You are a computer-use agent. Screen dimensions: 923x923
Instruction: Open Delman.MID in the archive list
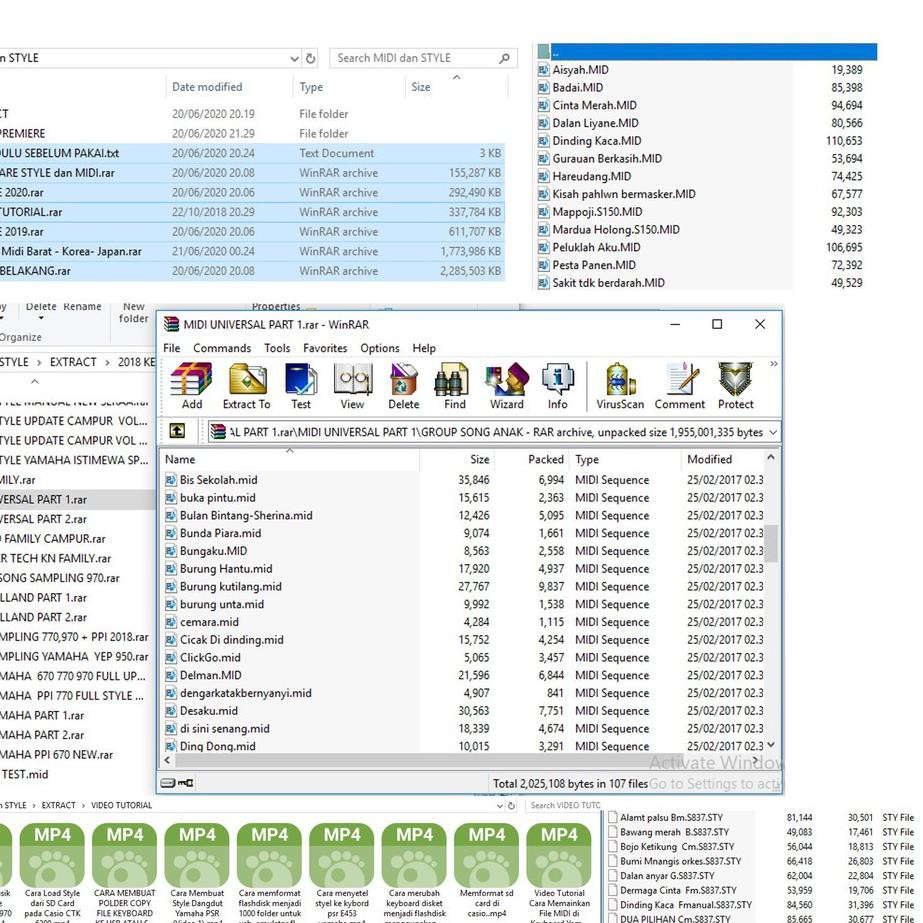click(x=210, y=675)
